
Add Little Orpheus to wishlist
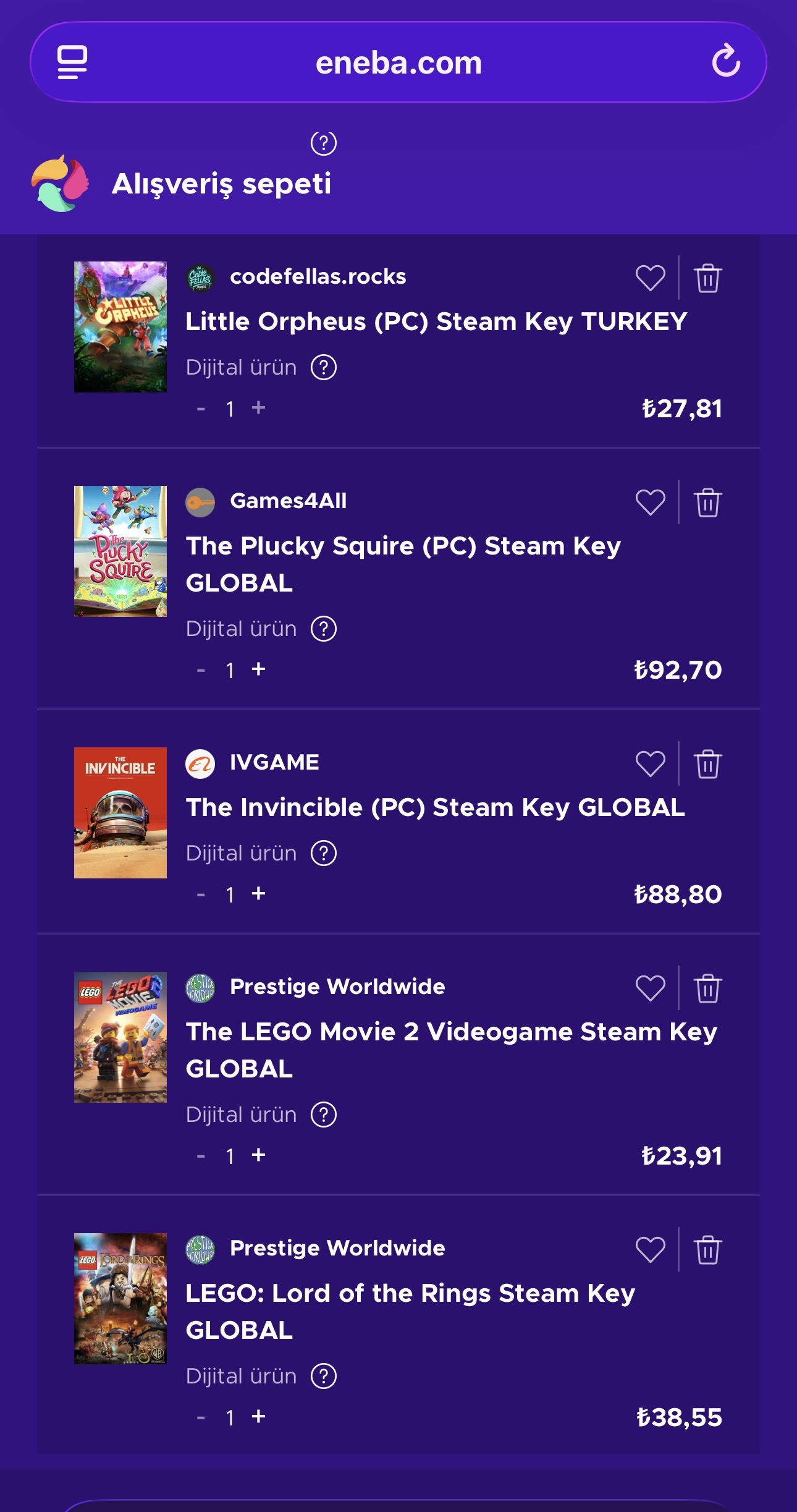[x=651, y=278]
